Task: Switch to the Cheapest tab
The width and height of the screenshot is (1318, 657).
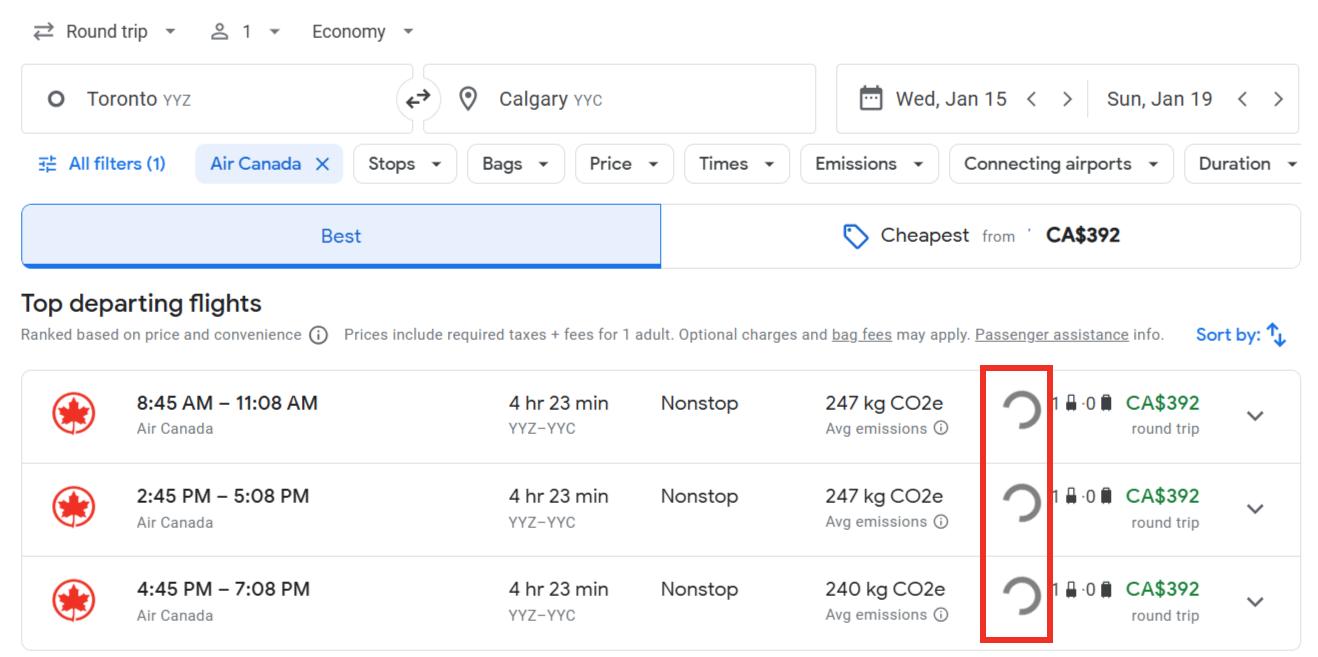Action: [980, 236]
